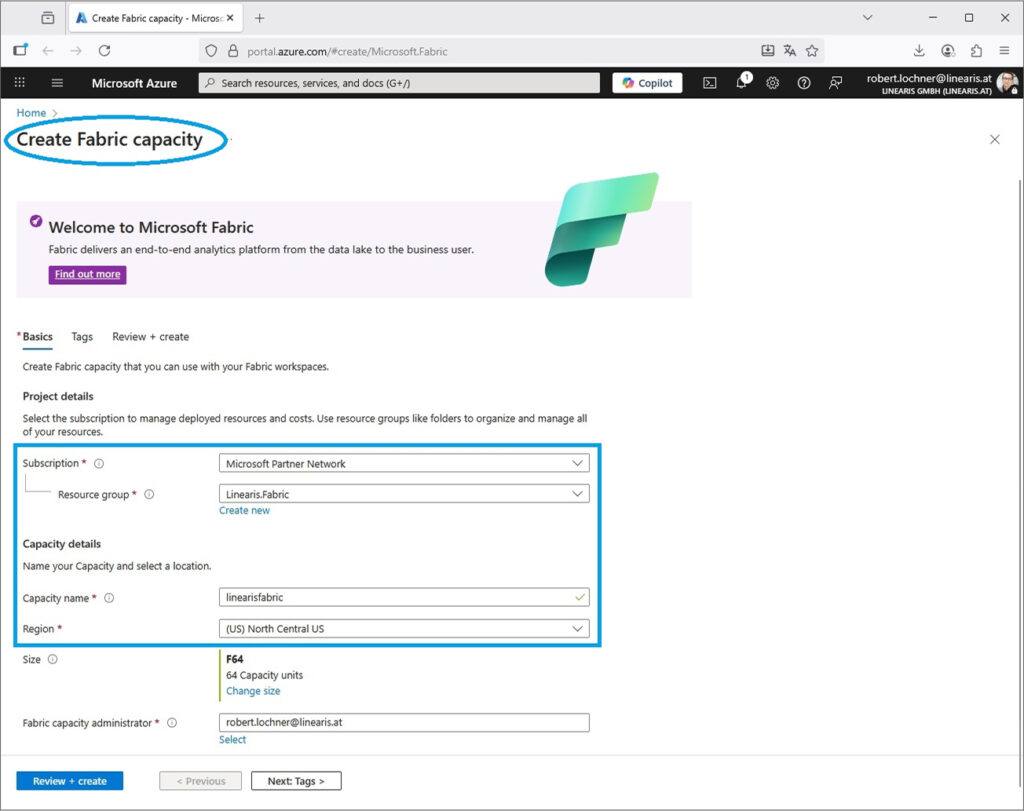This screenshot has height=811, width=1024.
Task: Click the Review + create button
Action: click(x=70, y=781)
